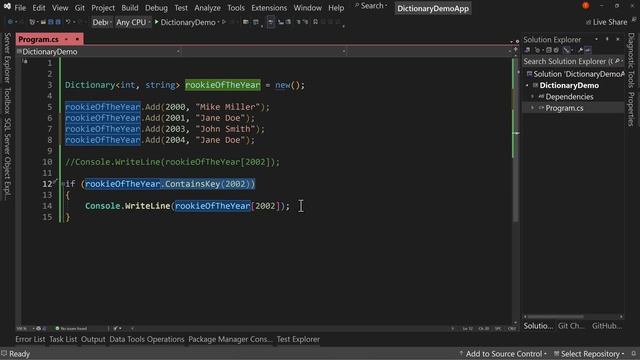Open the Git menu

click(80, 8)
